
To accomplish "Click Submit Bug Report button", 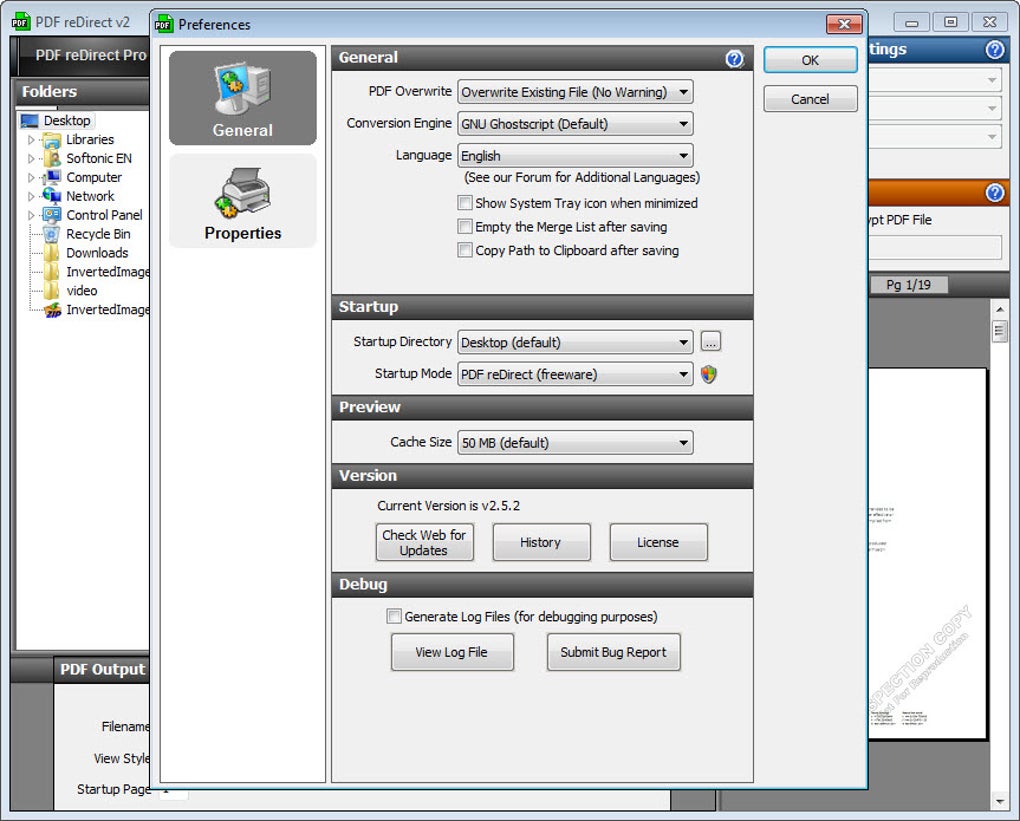I will [x=613, y=652].
